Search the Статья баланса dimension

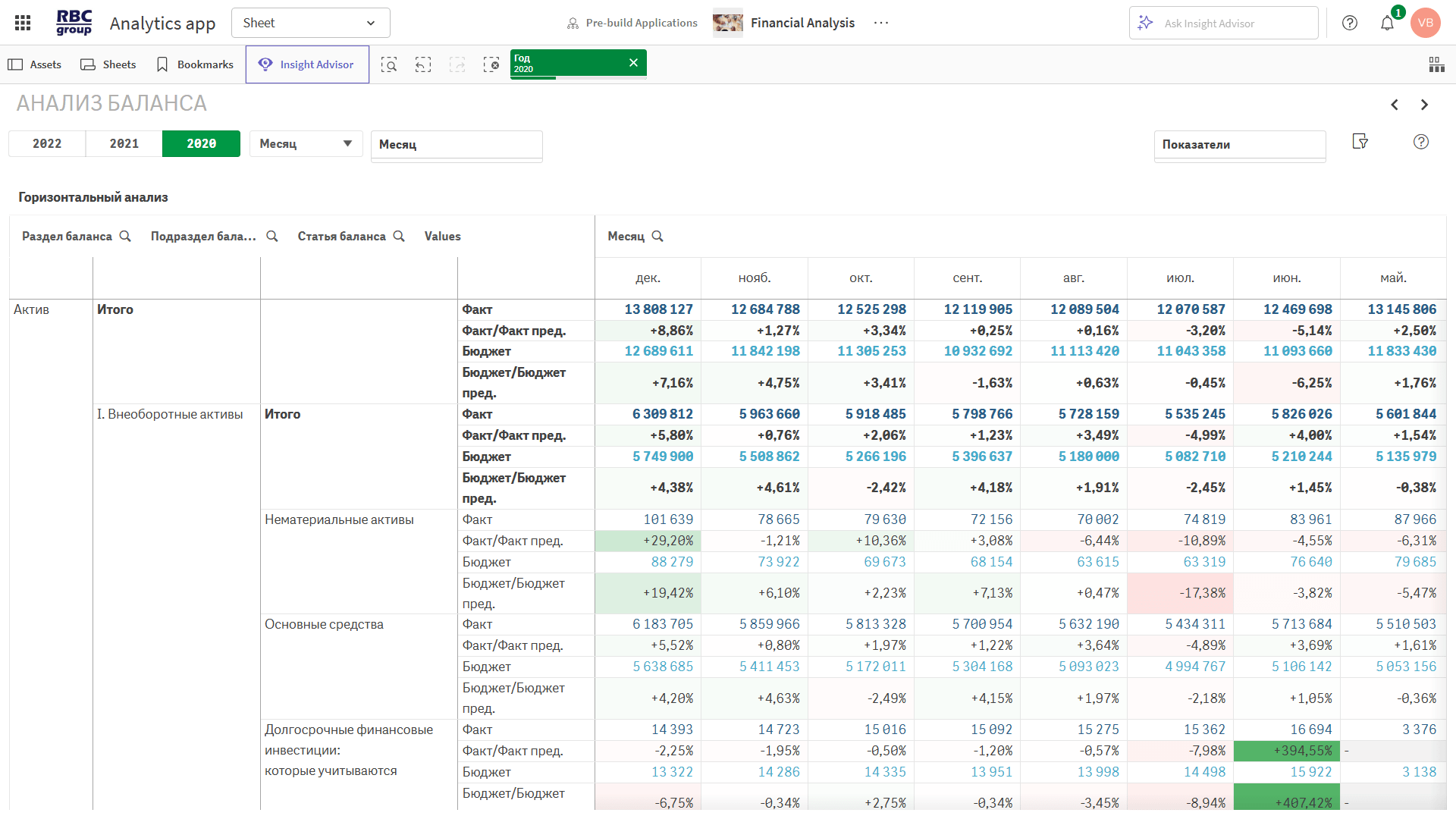[x=399, y=237]
